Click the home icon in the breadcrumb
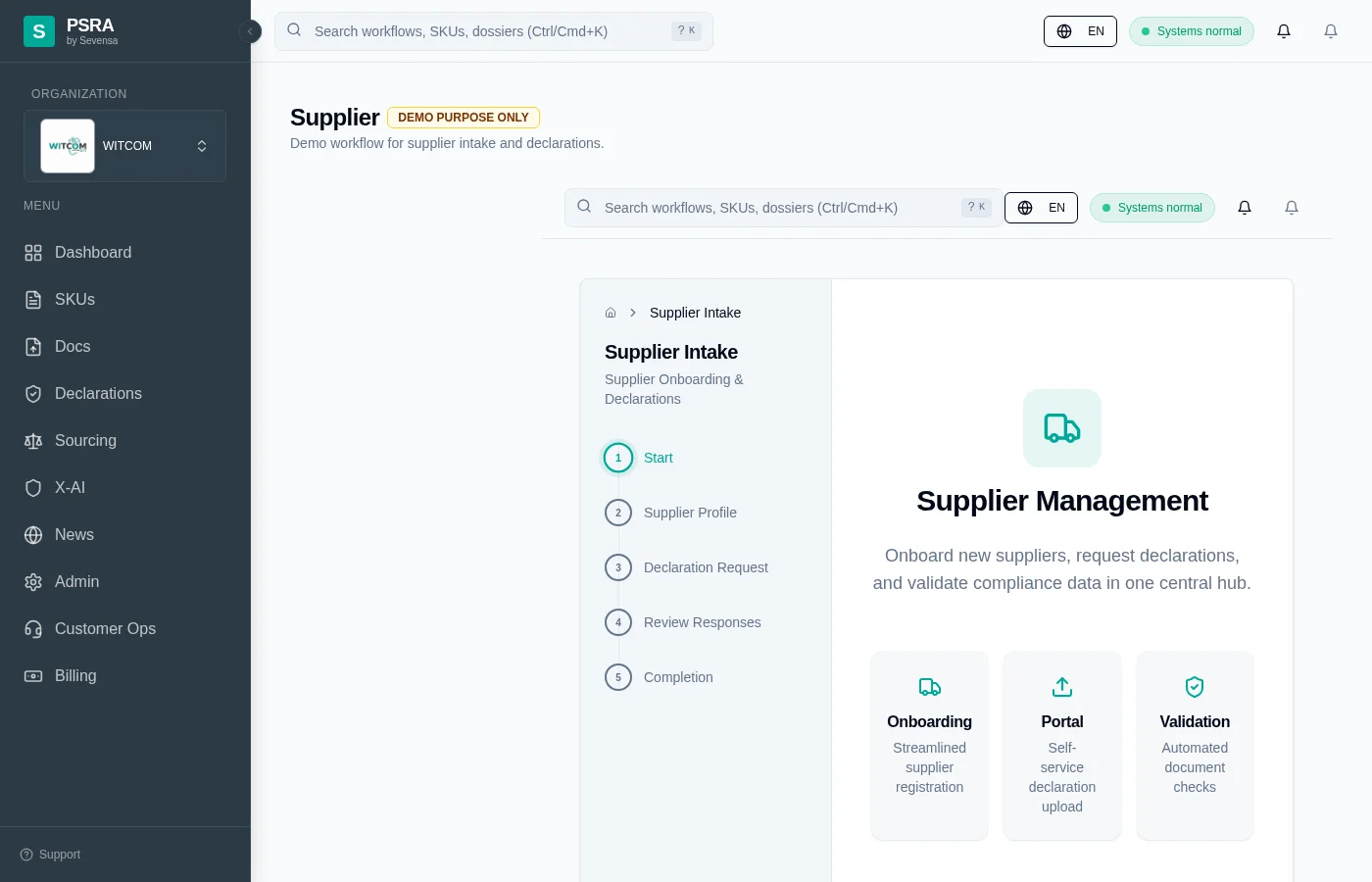This screenshot has height=882, width=1372. (x=611, y=313)
